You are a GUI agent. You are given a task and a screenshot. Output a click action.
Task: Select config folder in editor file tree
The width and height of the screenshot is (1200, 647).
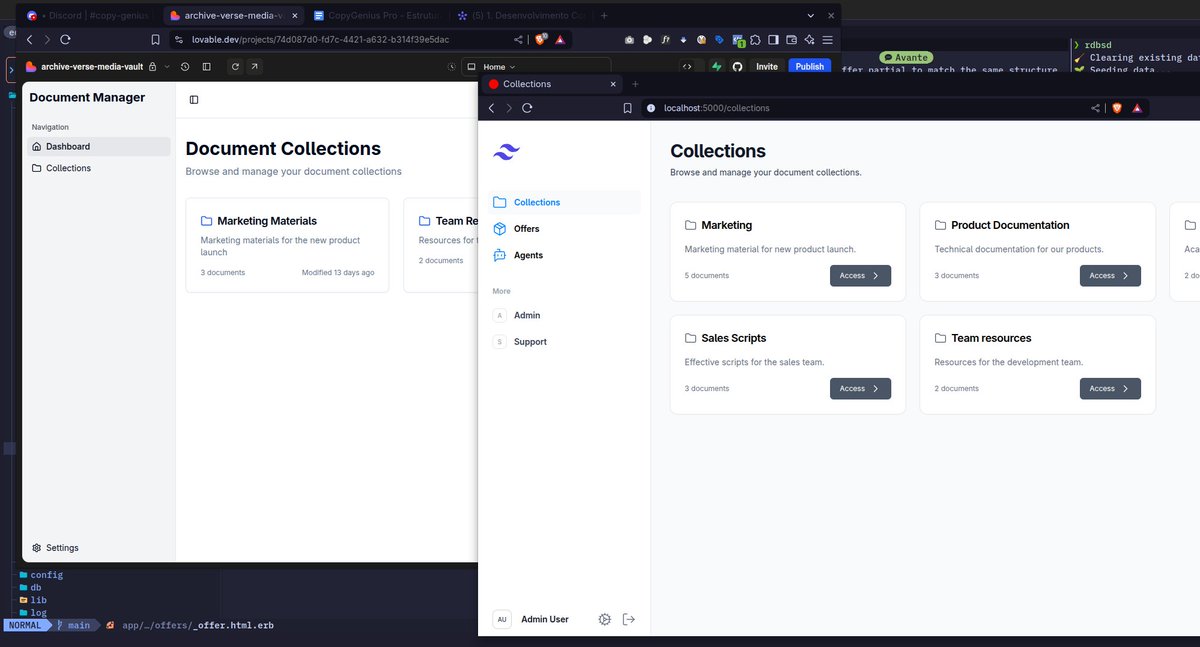coord(41,575)
